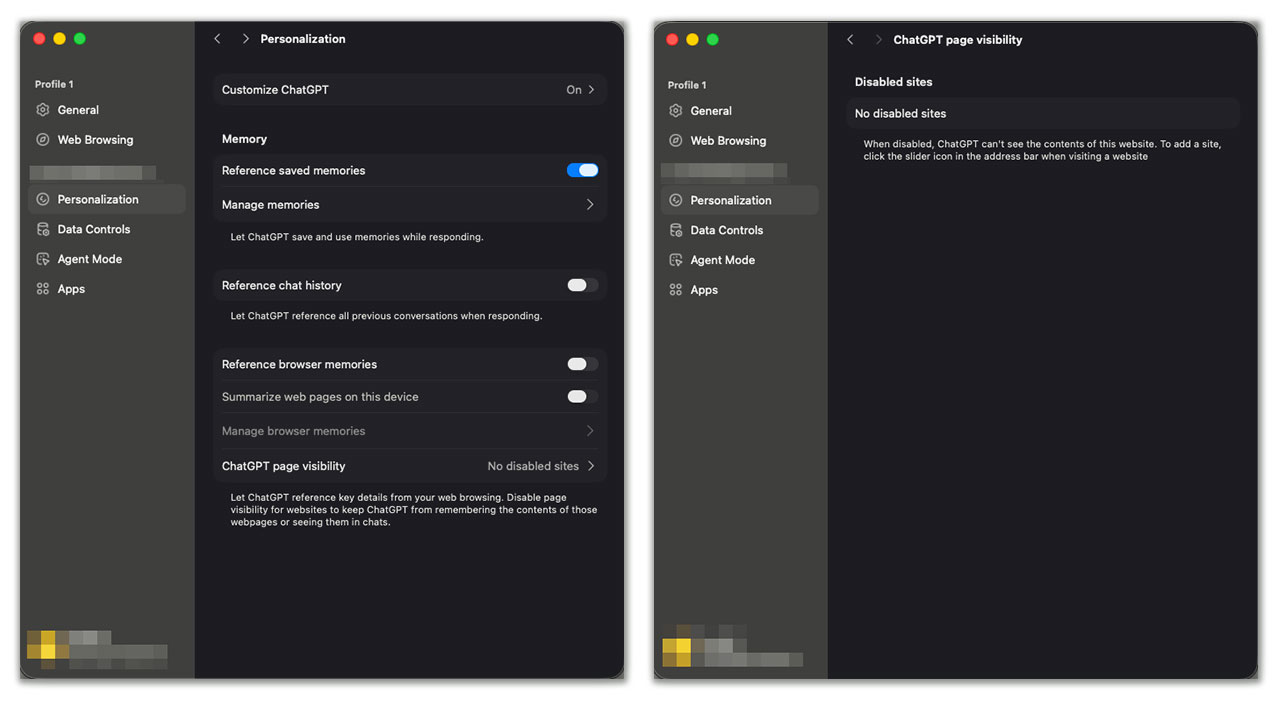Click the Apps grid icon in the Personalization window
The image size is (1280, 720).
(x=42, y=289)
